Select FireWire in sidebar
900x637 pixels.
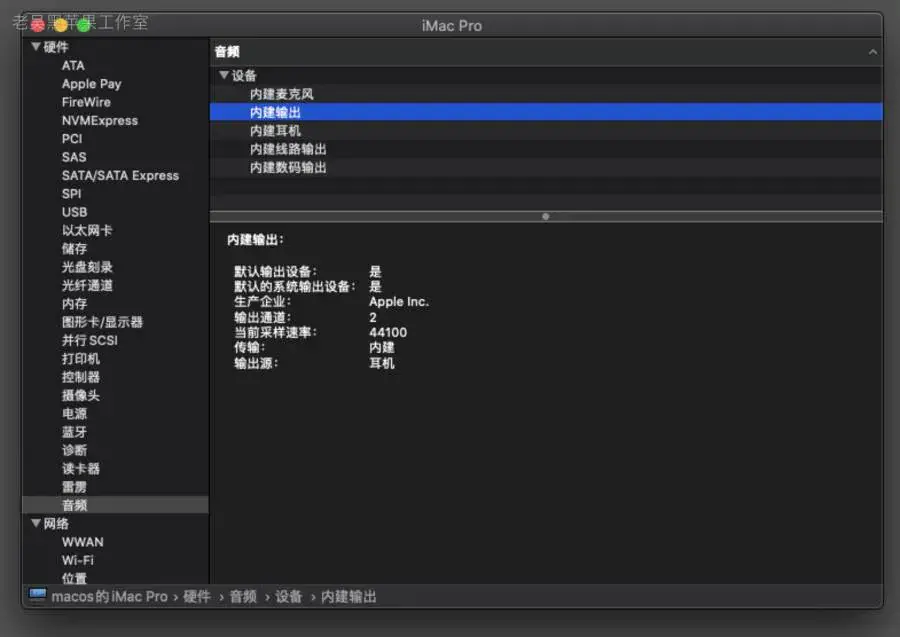click(86, 102)
